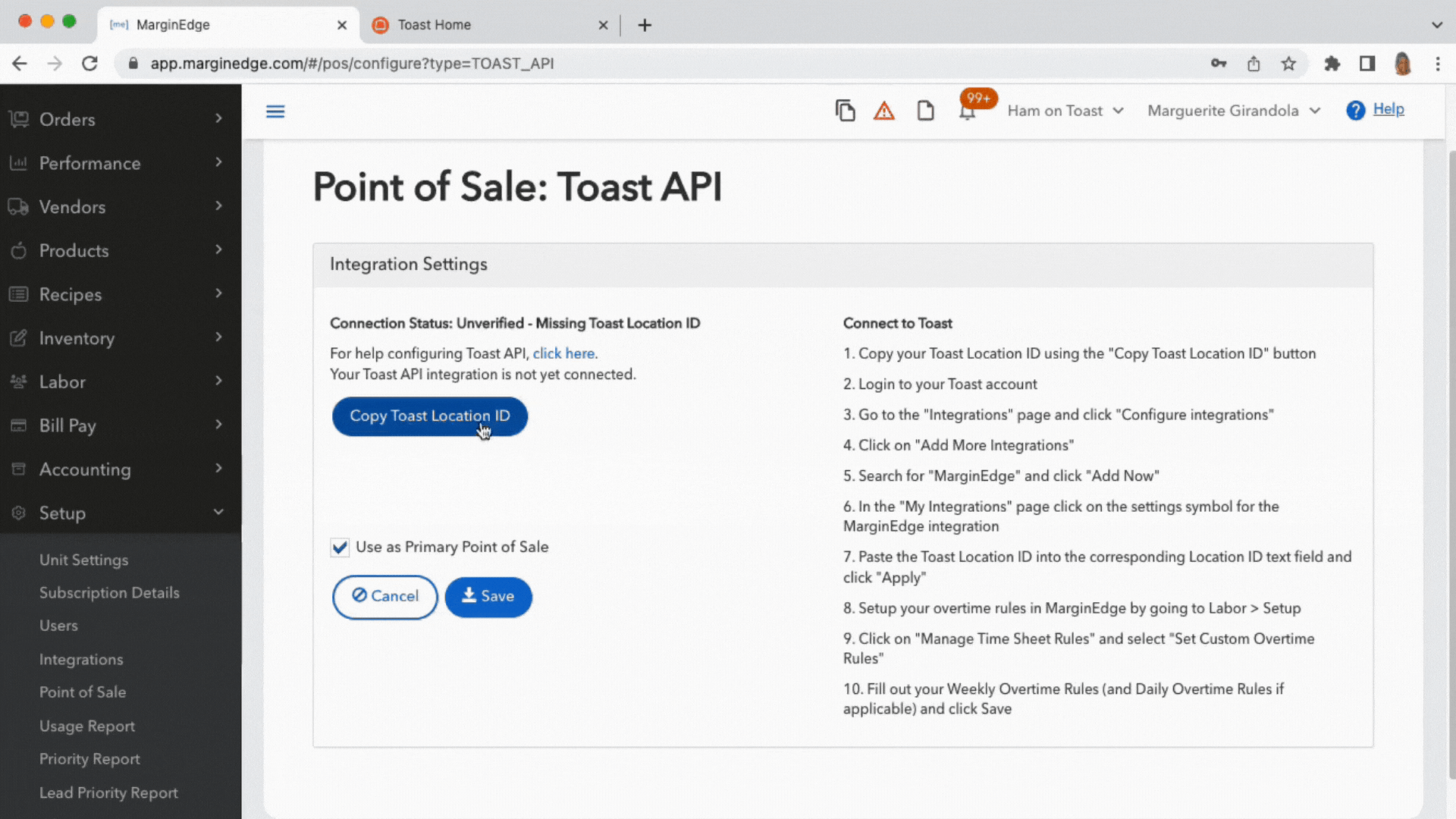Go back with the browser back arrow
Viewport: 1456px width, 819px height.
[20, 64]
